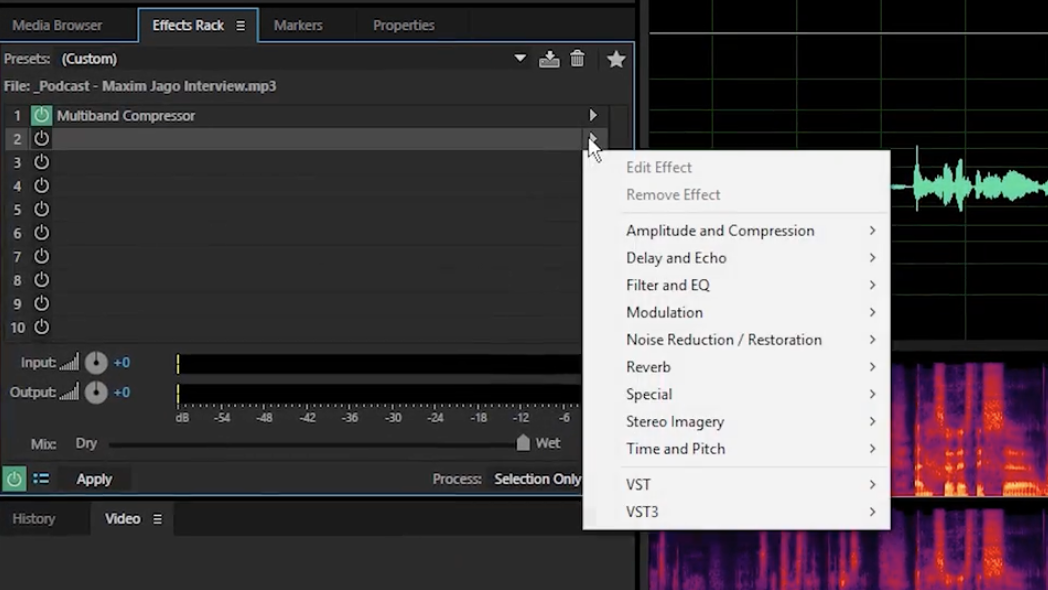The width and height of the screenshot is (1048, 590).
Task: Click the favorites star icon
Action: tap(616, 59)
